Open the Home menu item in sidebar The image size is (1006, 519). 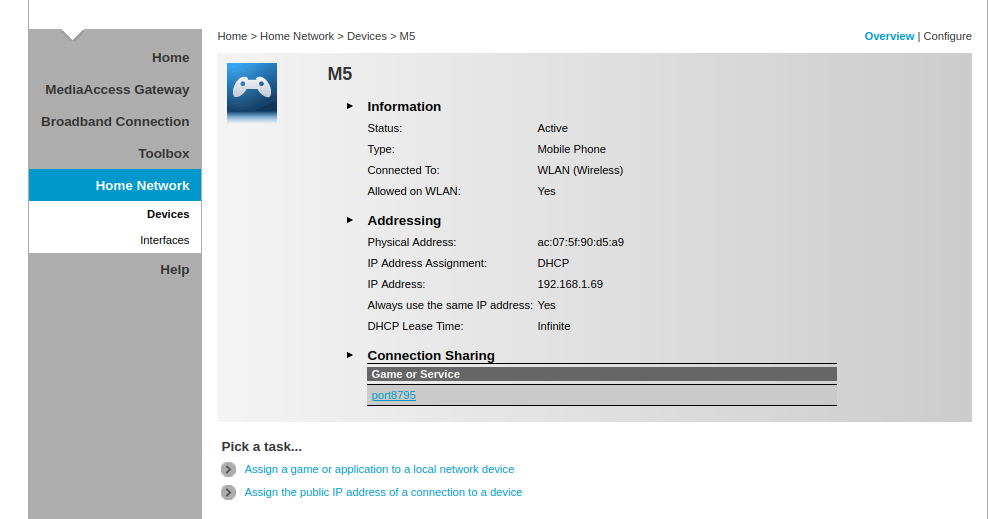coord(170,58)
